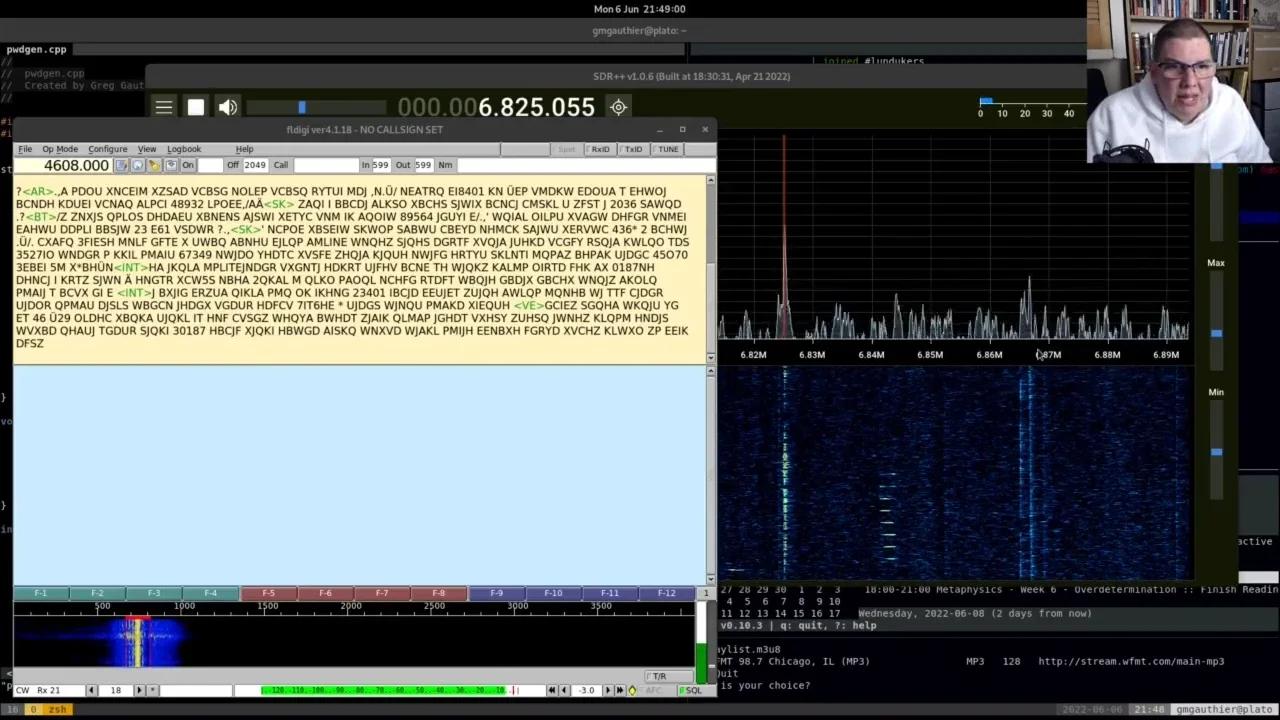Step value up with arrow right of -3.0
This screenshot has height=720, width=1280.
pos(607,690)
